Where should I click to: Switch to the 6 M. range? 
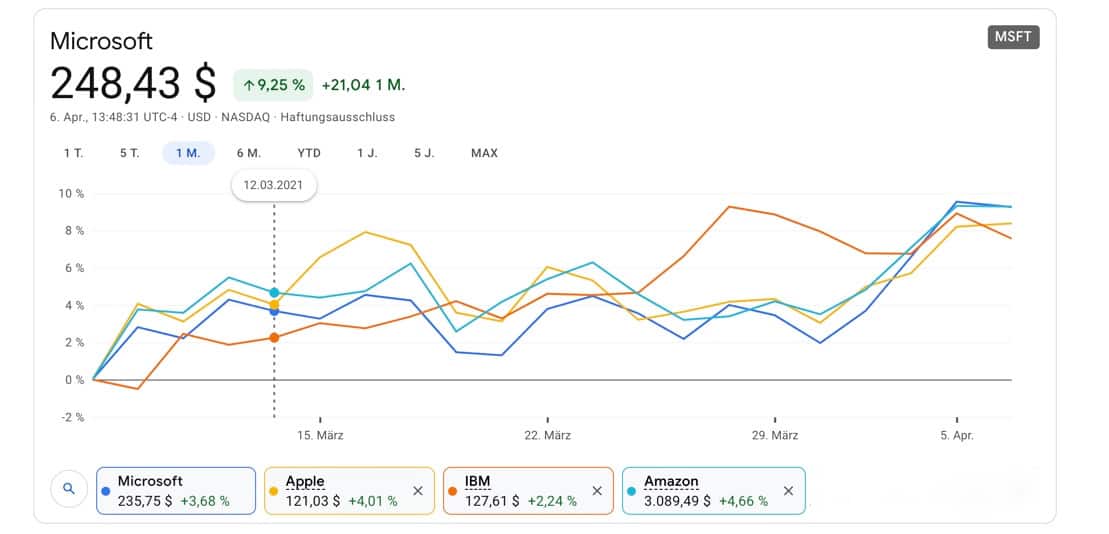(249, 153)
